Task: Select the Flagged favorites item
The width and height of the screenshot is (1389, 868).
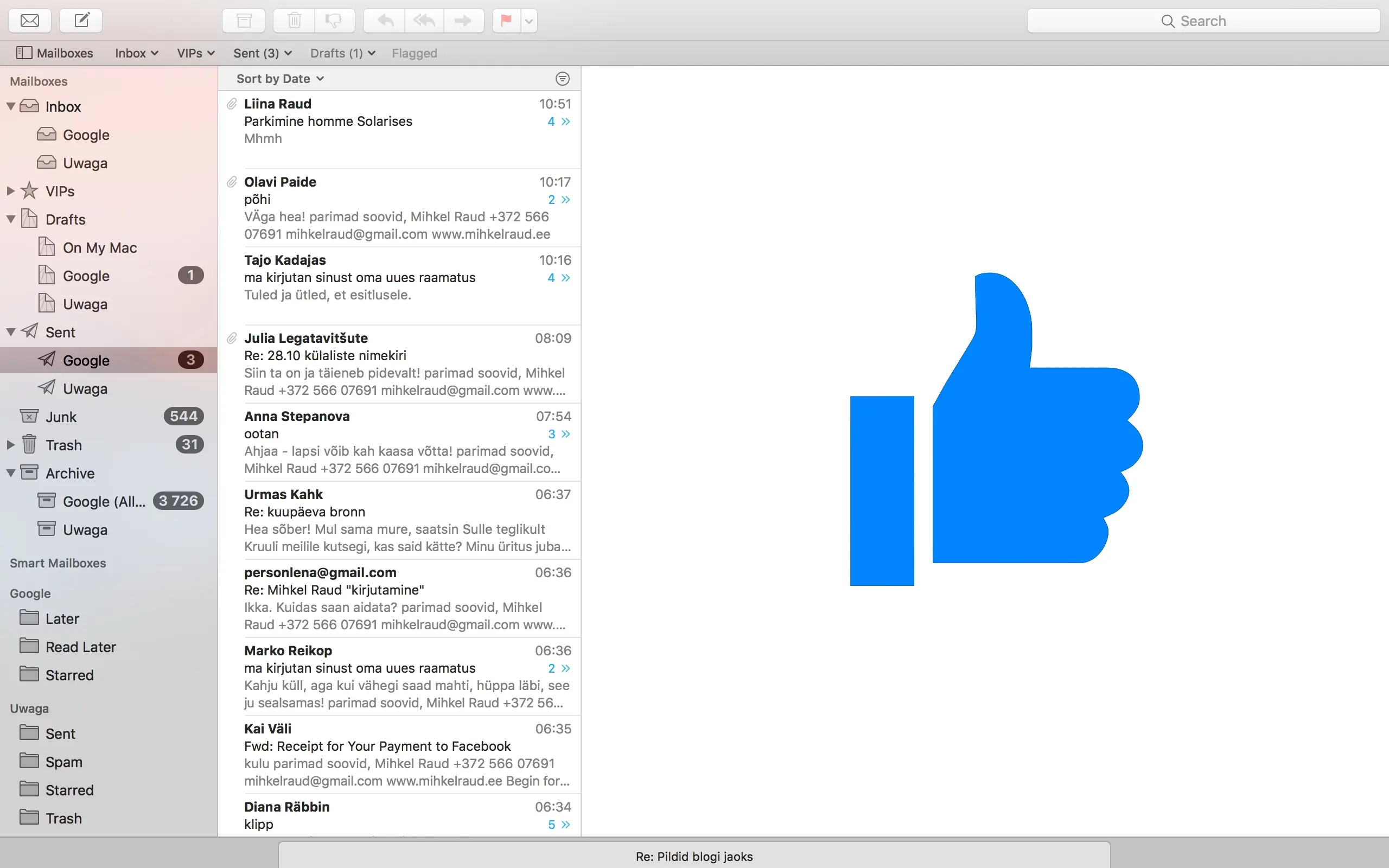Action: [x=415, y=53]
